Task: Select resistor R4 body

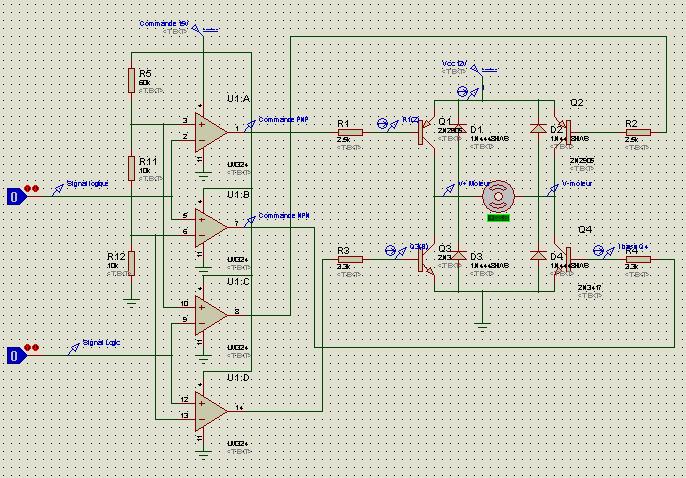Action: point(638,259)
